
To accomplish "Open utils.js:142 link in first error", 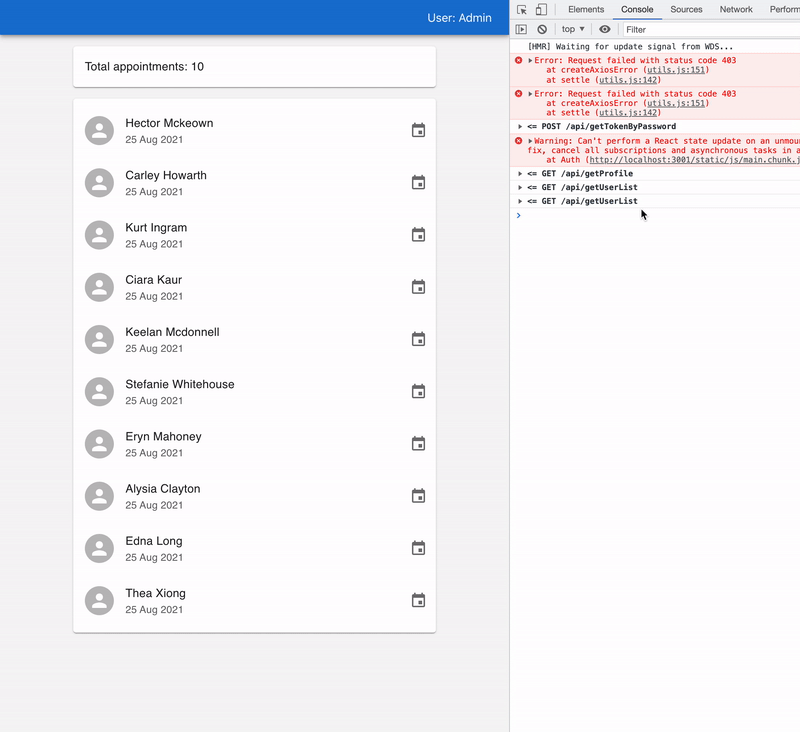I will (x=628, y=80).
